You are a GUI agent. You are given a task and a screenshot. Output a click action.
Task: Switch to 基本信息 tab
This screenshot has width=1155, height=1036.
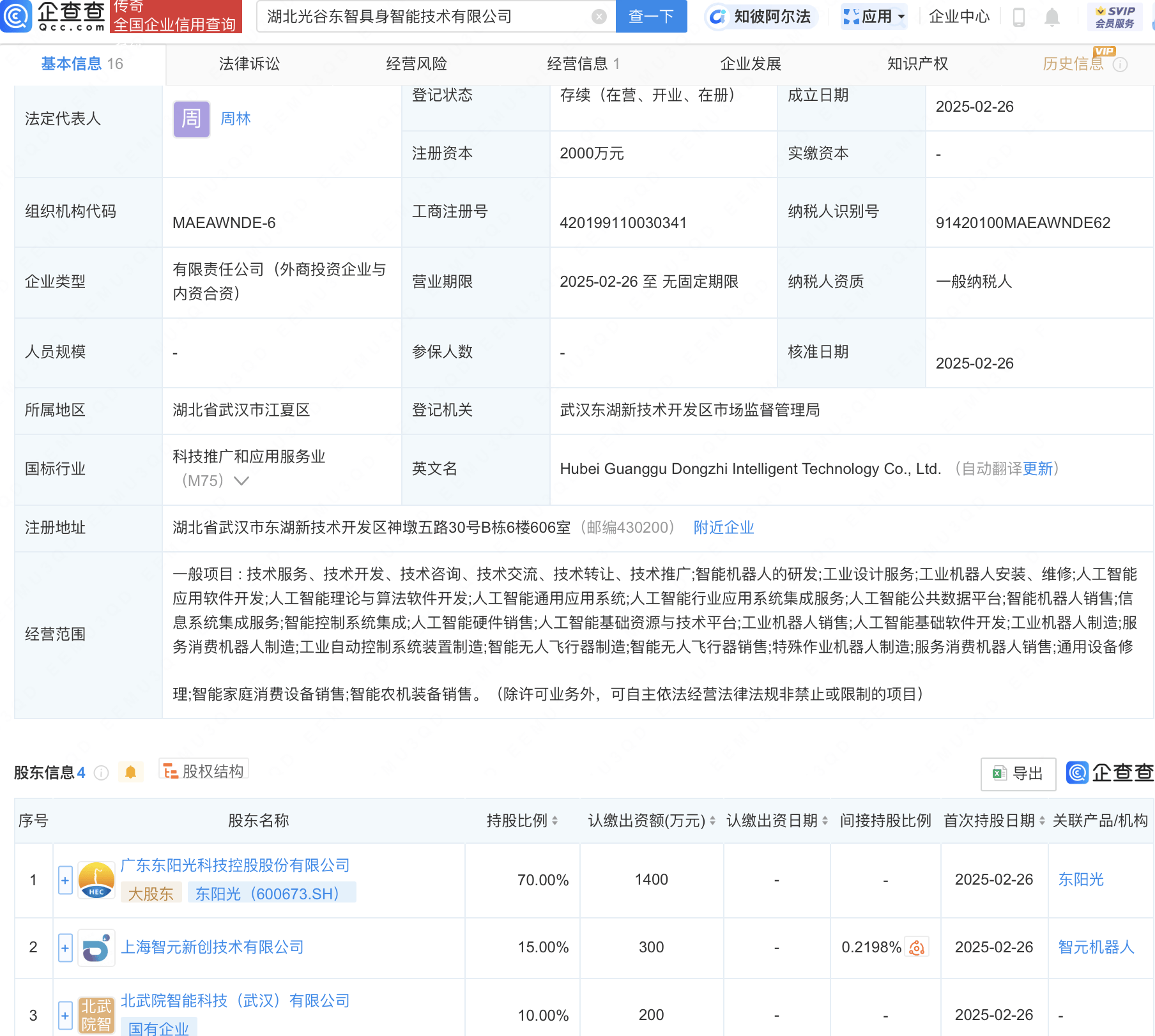[x=82, y=64]
